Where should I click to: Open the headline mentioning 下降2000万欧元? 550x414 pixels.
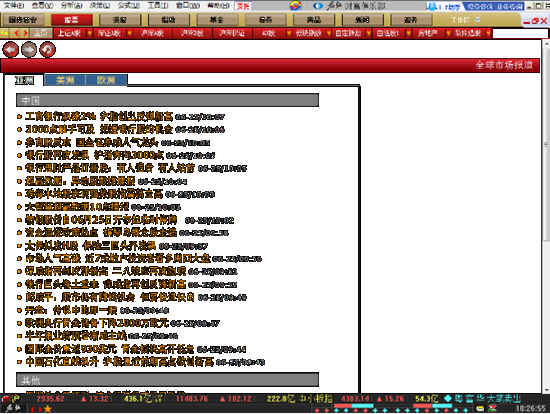[x=97, y=323]
